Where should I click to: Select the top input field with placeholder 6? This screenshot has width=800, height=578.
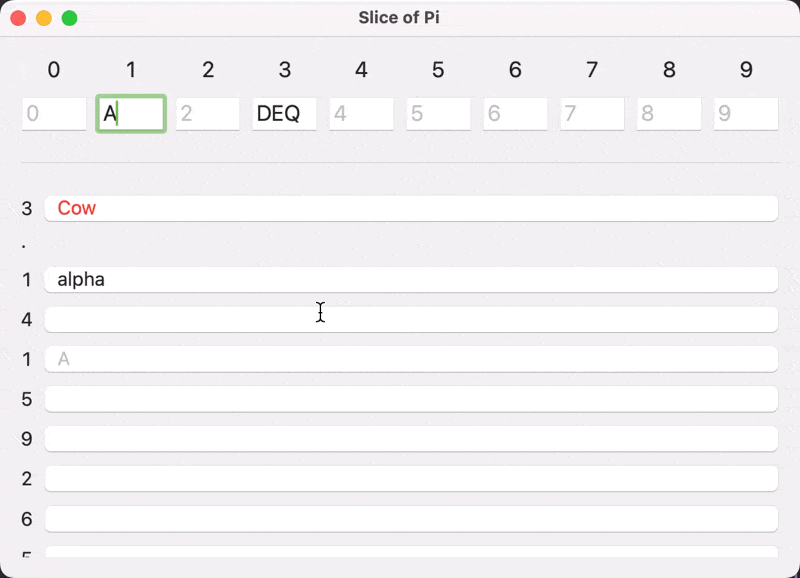(515, 114)
